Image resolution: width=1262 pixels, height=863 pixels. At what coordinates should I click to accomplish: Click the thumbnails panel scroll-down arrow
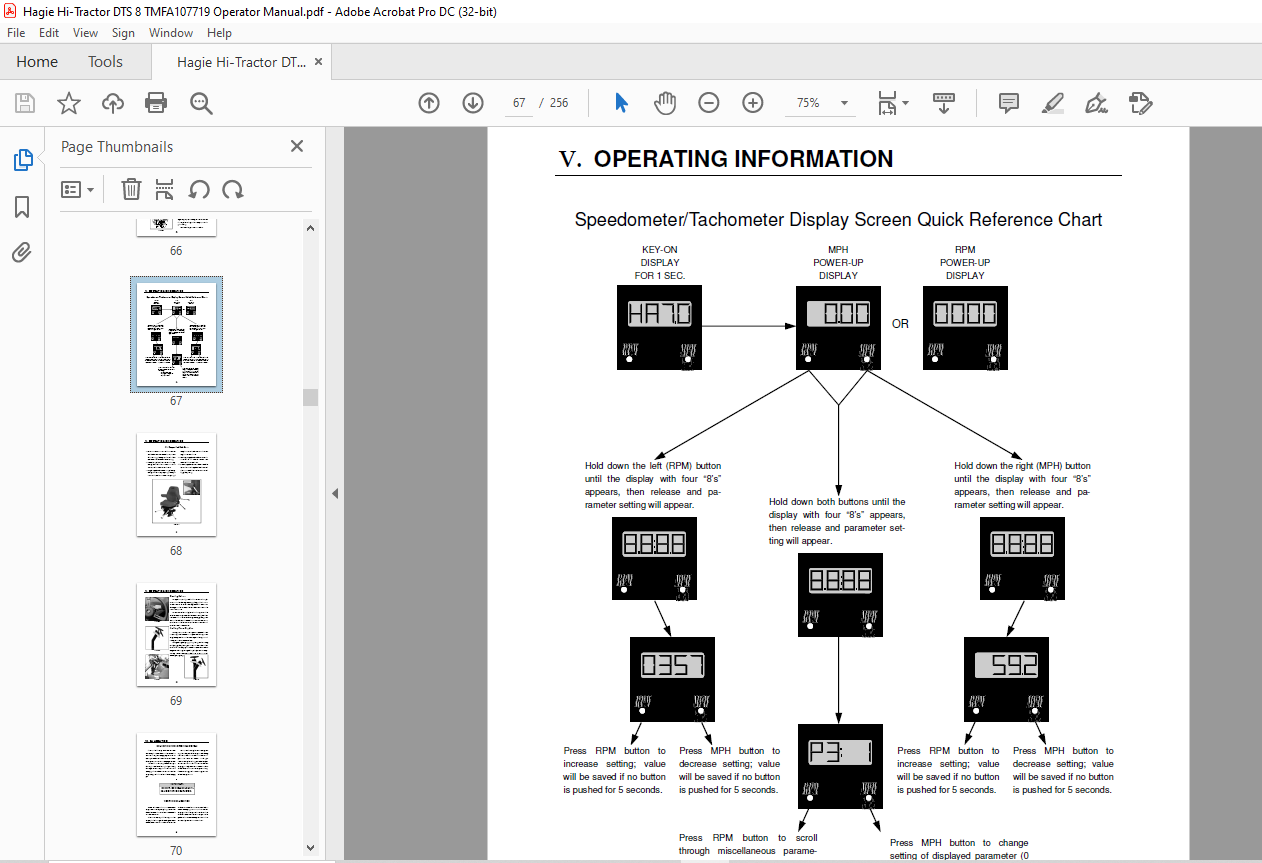pos(310,848)
